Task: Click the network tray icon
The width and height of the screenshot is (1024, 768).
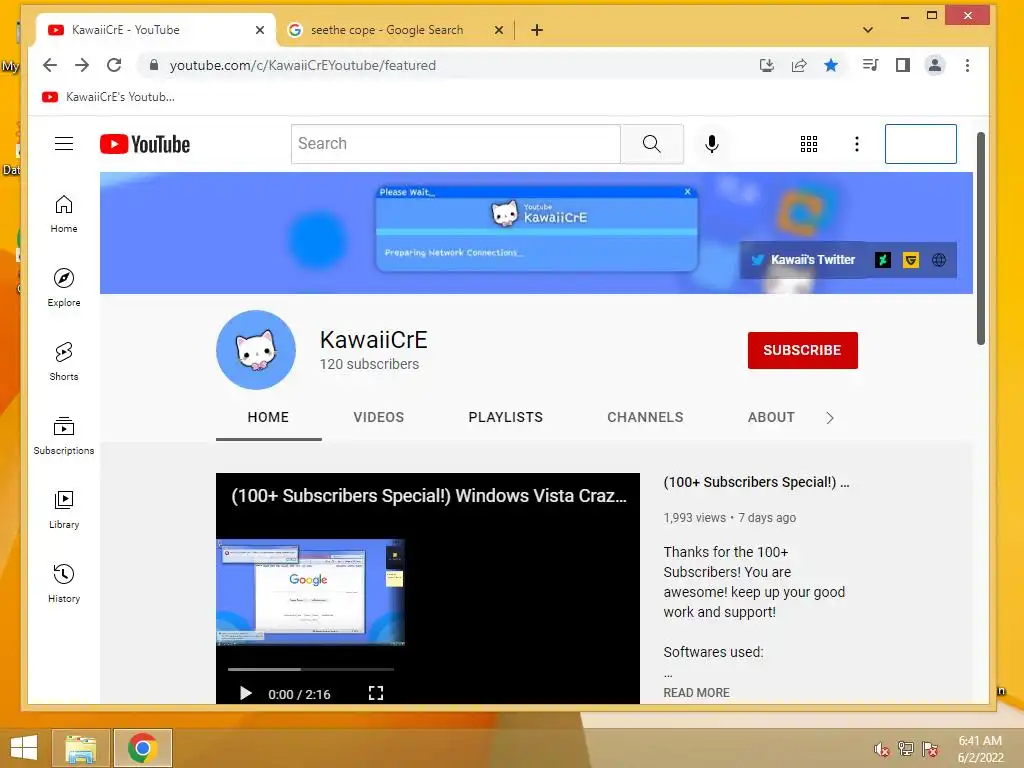Action: pyautogui.click(x=906, y=749)
